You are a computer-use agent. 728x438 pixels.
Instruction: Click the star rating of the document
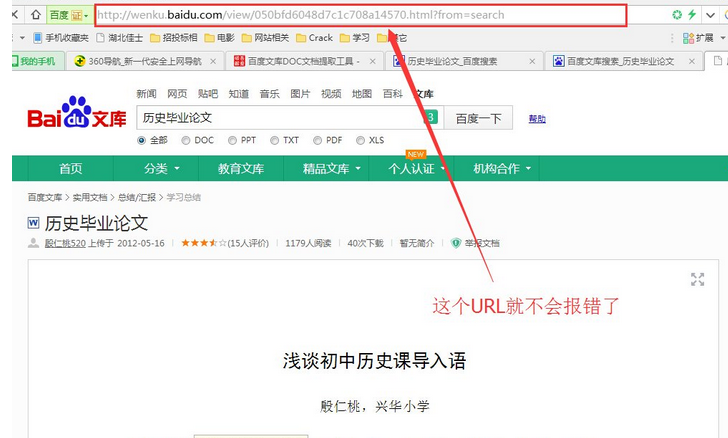204,243
